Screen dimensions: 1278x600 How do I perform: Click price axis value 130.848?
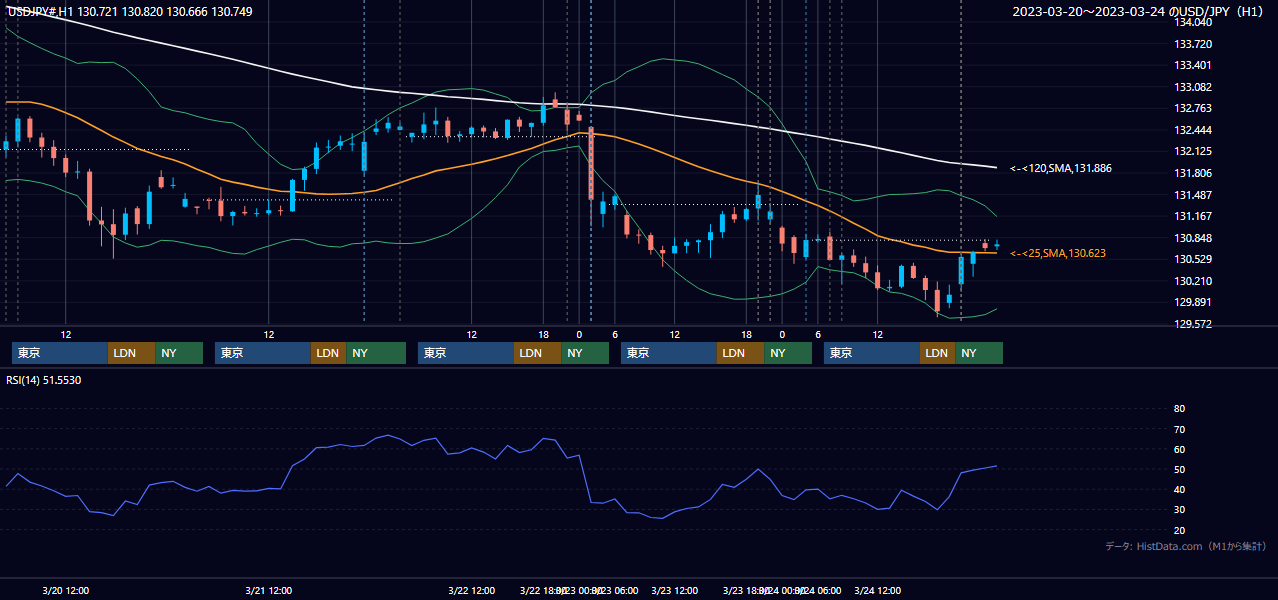click(1192, 238)
